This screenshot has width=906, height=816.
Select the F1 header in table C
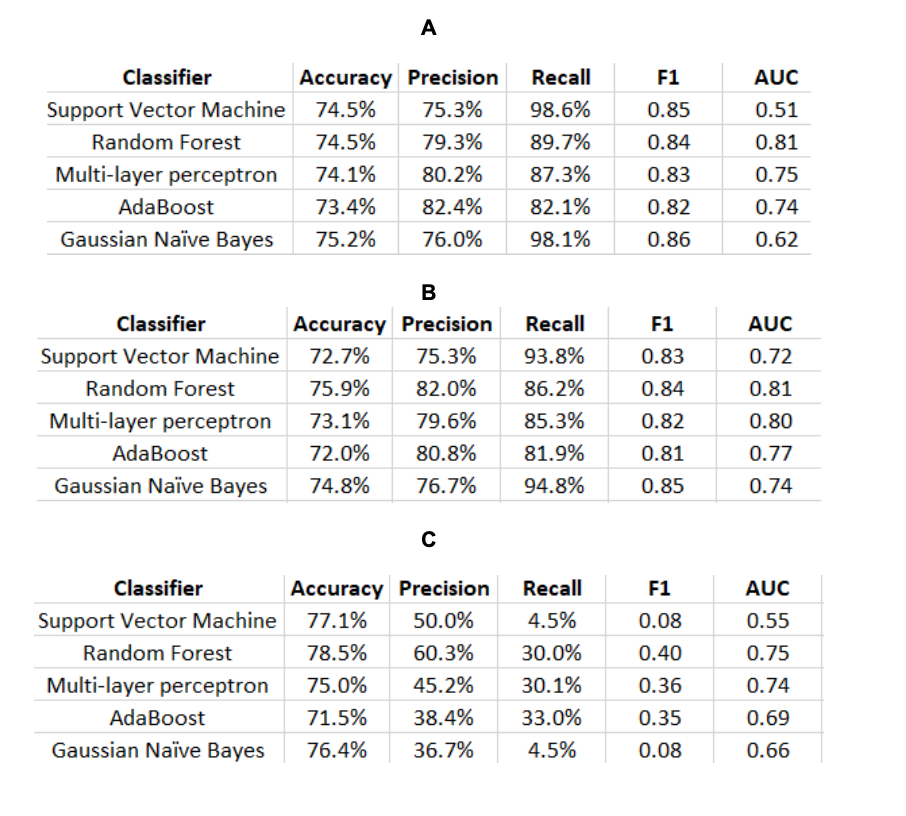(x=659, y=588)
